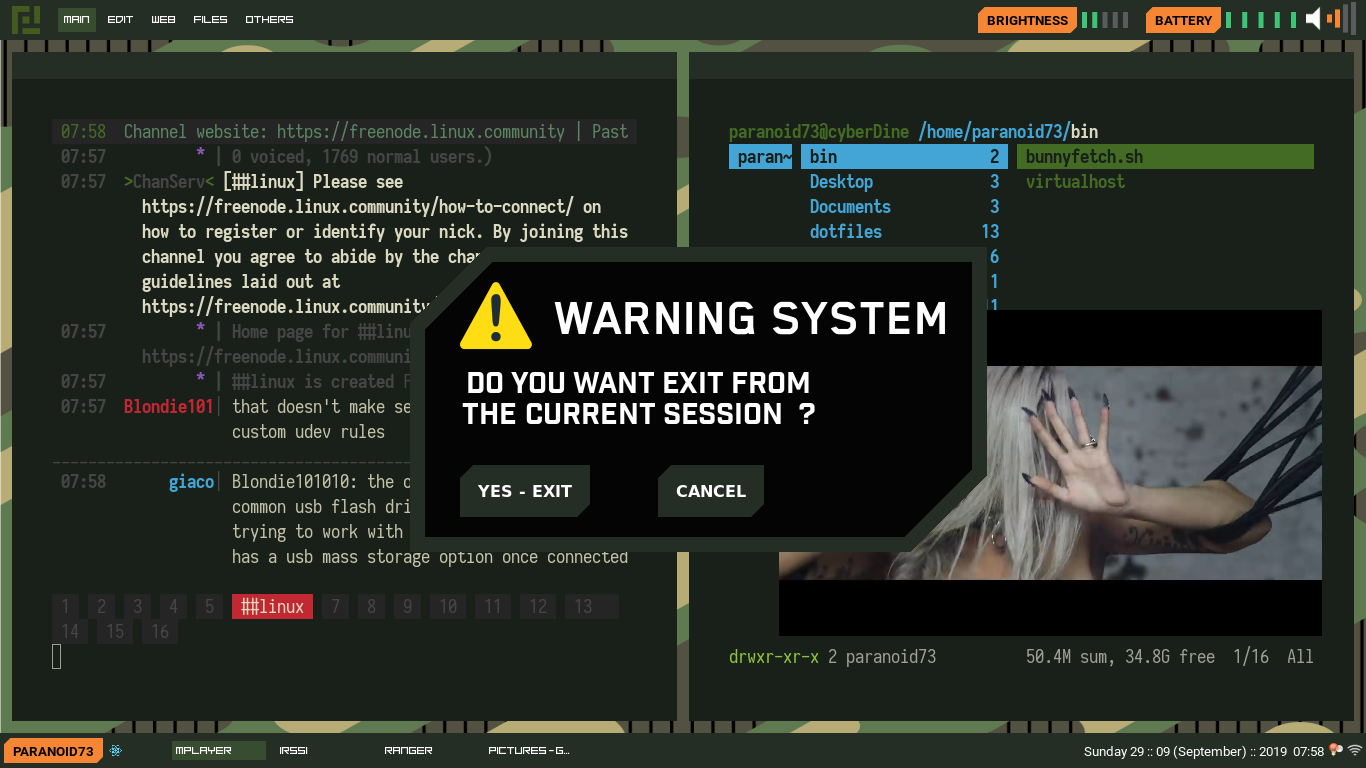1366x768 pixels.
Task: Click the giaco nickname in irssi
Action: [x=191, y=482]
